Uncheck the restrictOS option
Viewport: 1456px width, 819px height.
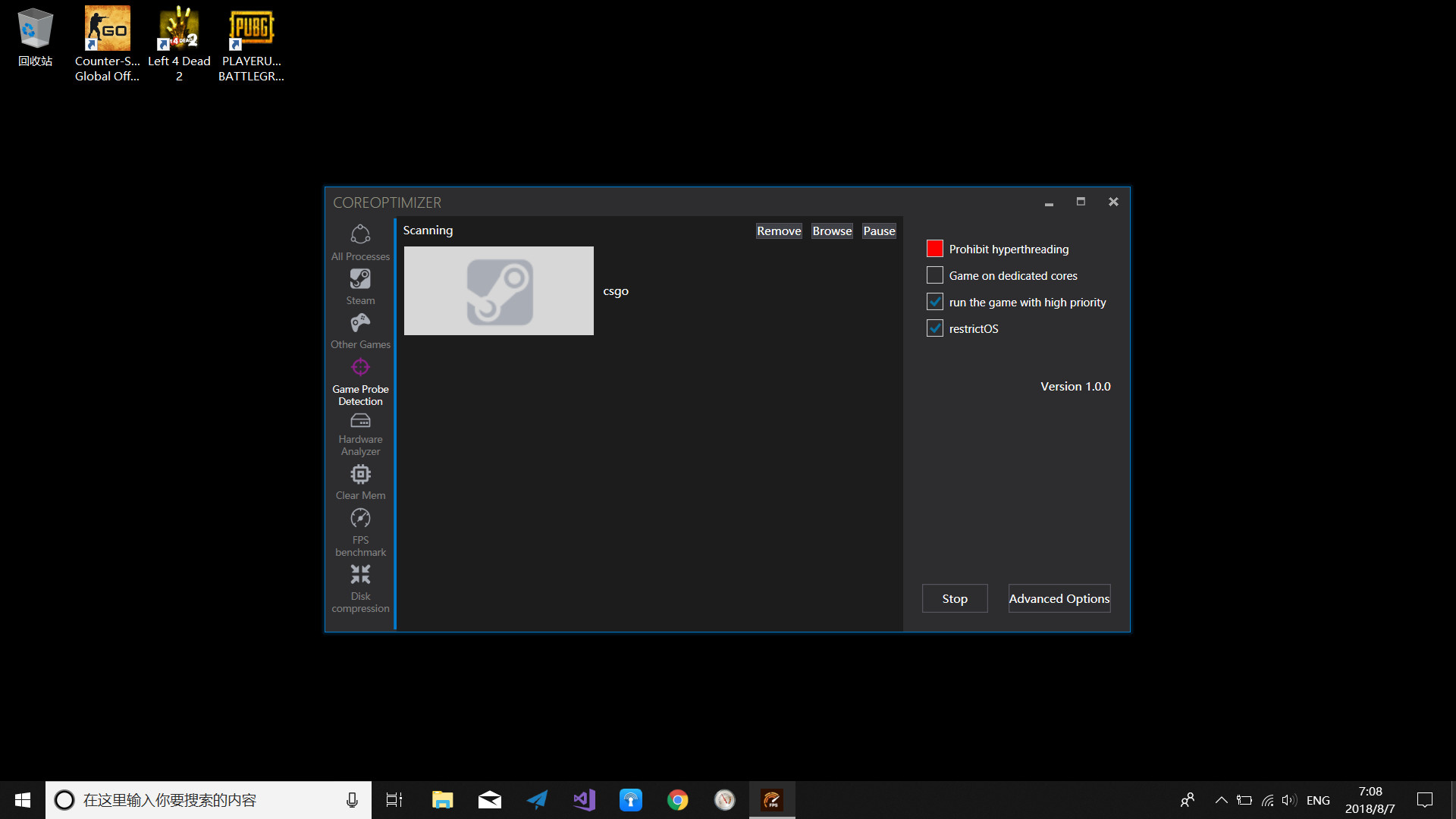(934, 328)
